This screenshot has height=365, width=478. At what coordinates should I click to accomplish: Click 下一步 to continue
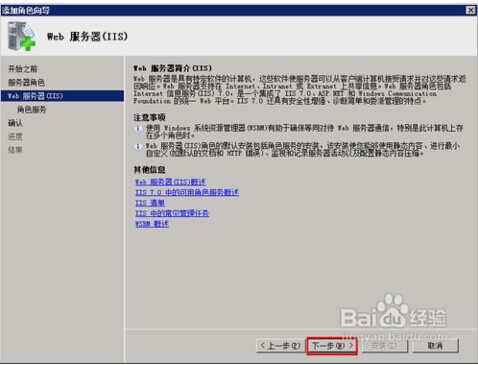(332, 346)
